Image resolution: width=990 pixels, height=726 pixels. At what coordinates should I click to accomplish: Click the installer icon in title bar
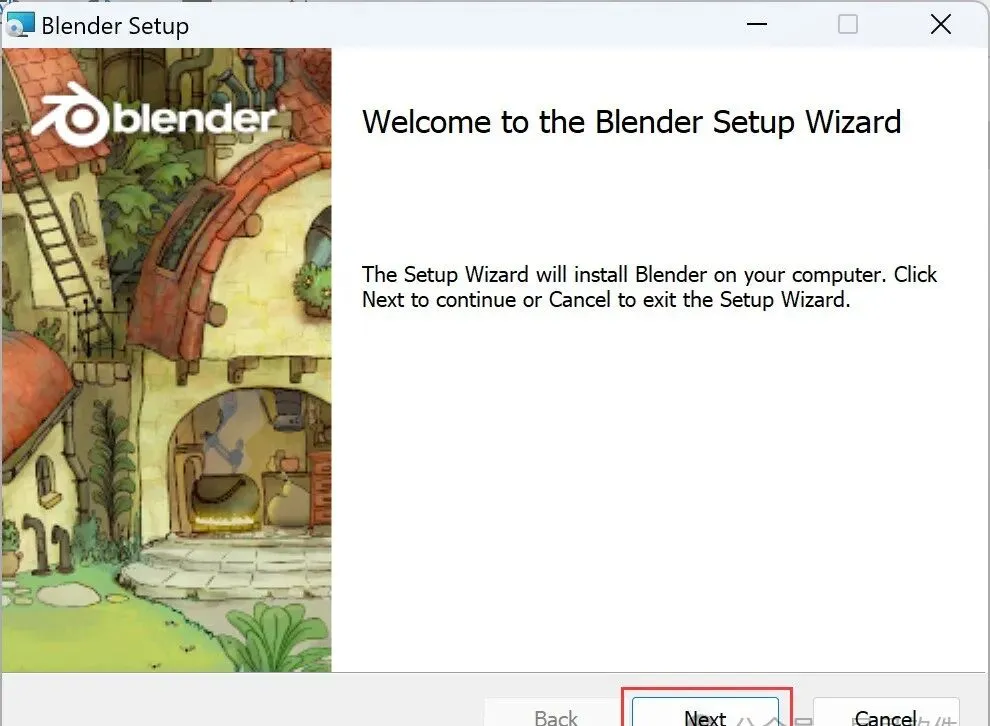click(x=20, y=25)
